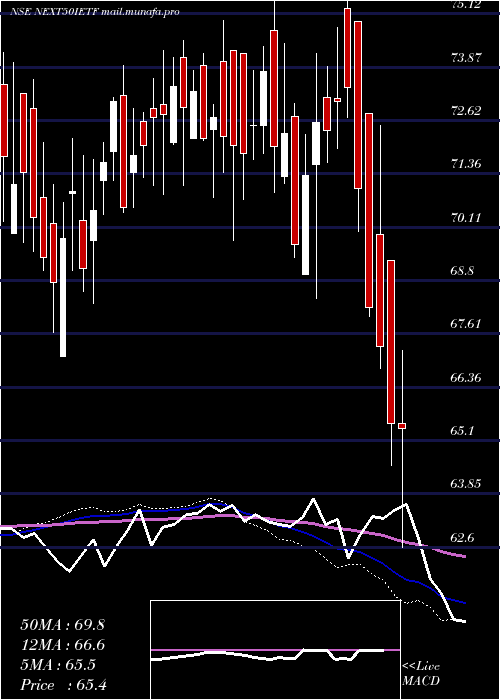
Task: Select the 72.62 price axis label
Action: (x=467, y=111)
